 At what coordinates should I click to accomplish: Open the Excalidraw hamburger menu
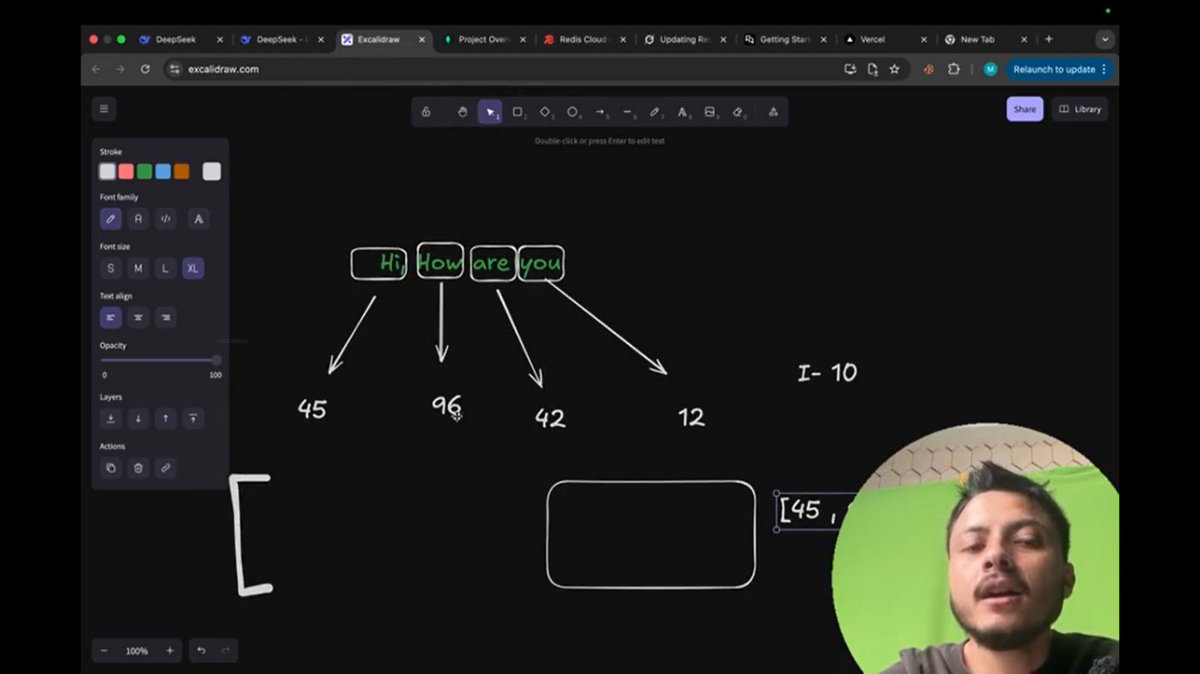pyautogui.click(x=104, y=109)
